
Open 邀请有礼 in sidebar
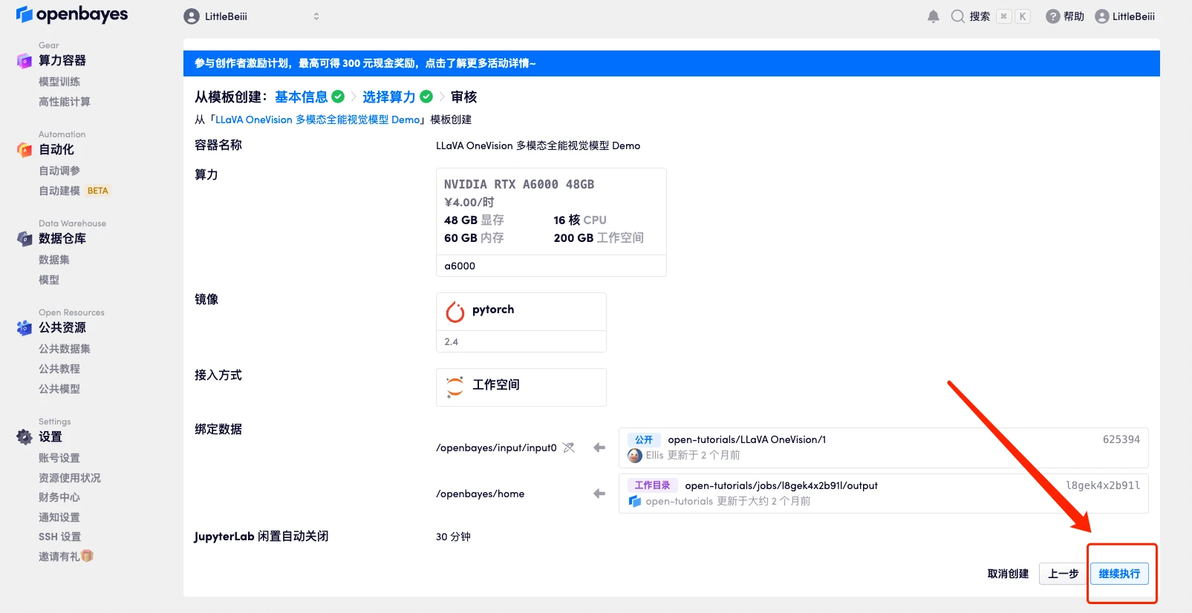[65, 557]
